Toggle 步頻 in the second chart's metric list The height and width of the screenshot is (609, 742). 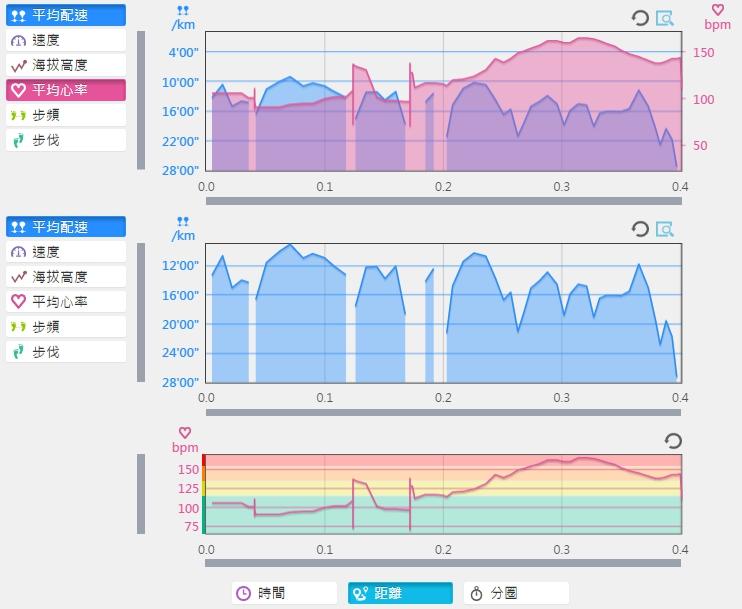point(66,327)
